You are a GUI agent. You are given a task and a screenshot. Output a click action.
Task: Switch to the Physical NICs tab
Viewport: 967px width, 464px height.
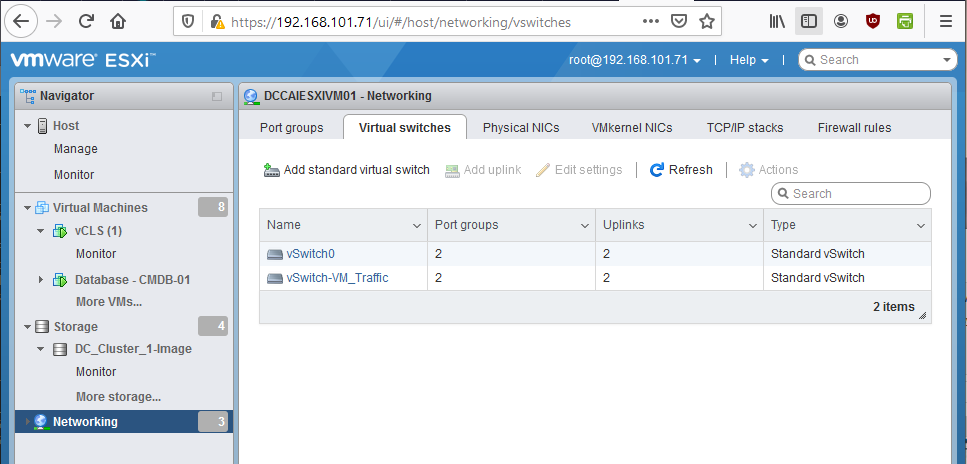point(521,128)
